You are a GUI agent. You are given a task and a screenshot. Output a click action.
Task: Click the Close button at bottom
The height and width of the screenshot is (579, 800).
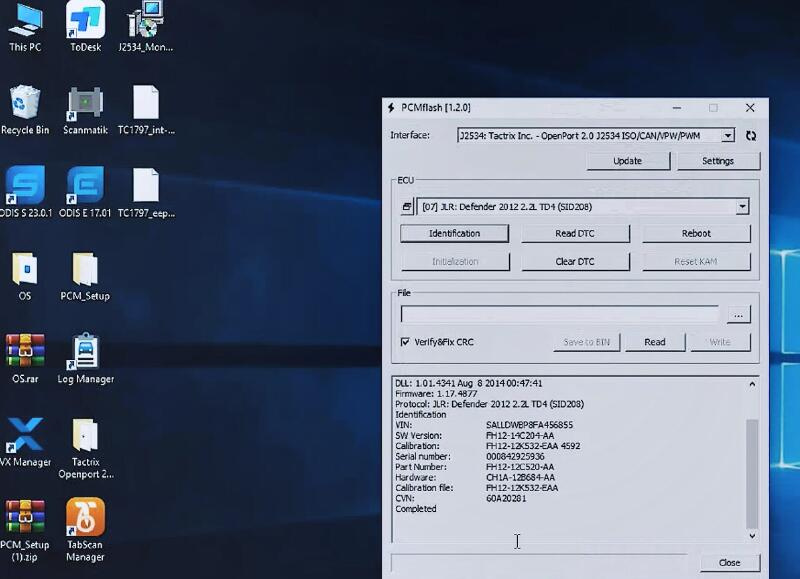click(730, 562)
